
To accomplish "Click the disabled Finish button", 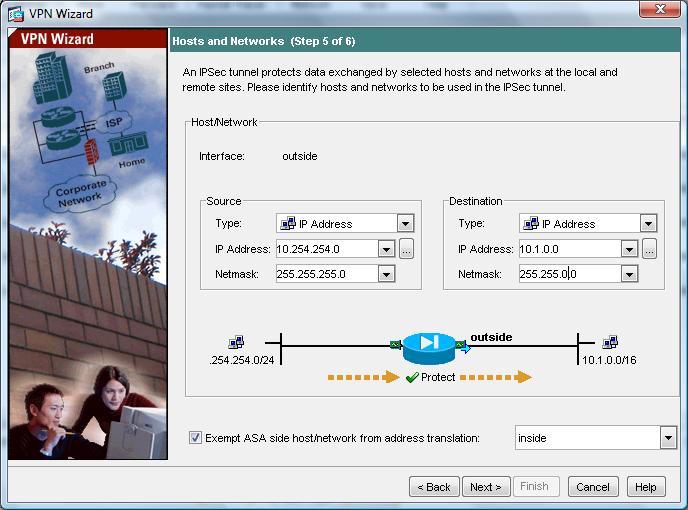I will (x=536, y=487).
